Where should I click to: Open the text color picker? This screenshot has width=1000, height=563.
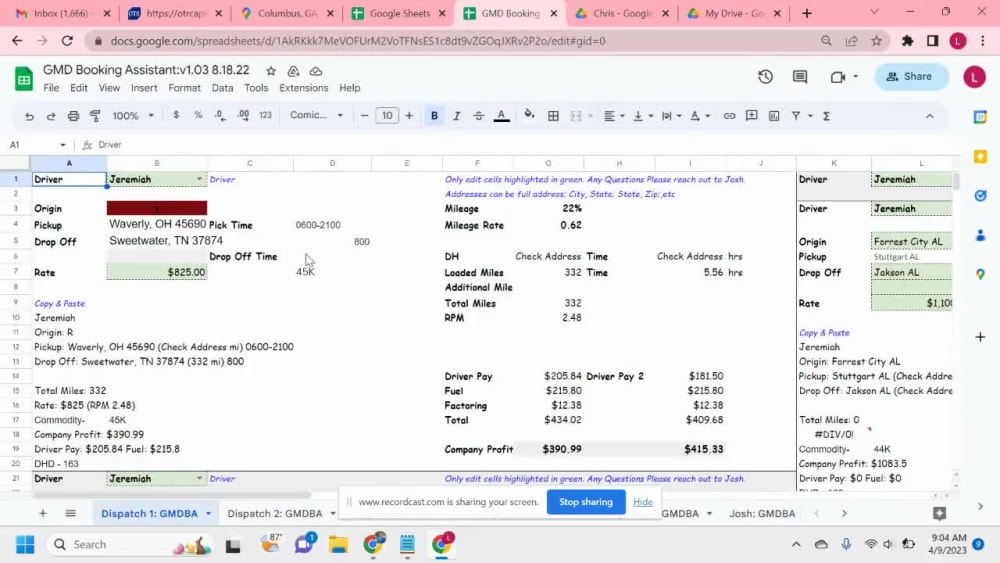(502, 116)
